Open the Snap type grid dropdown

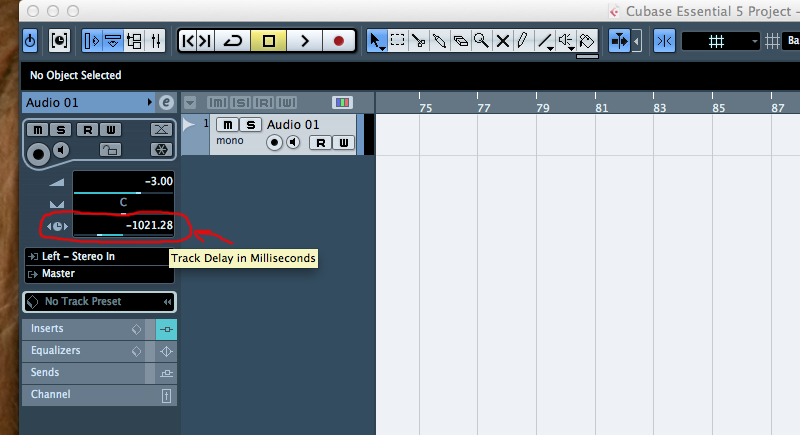tap(720, 41)
